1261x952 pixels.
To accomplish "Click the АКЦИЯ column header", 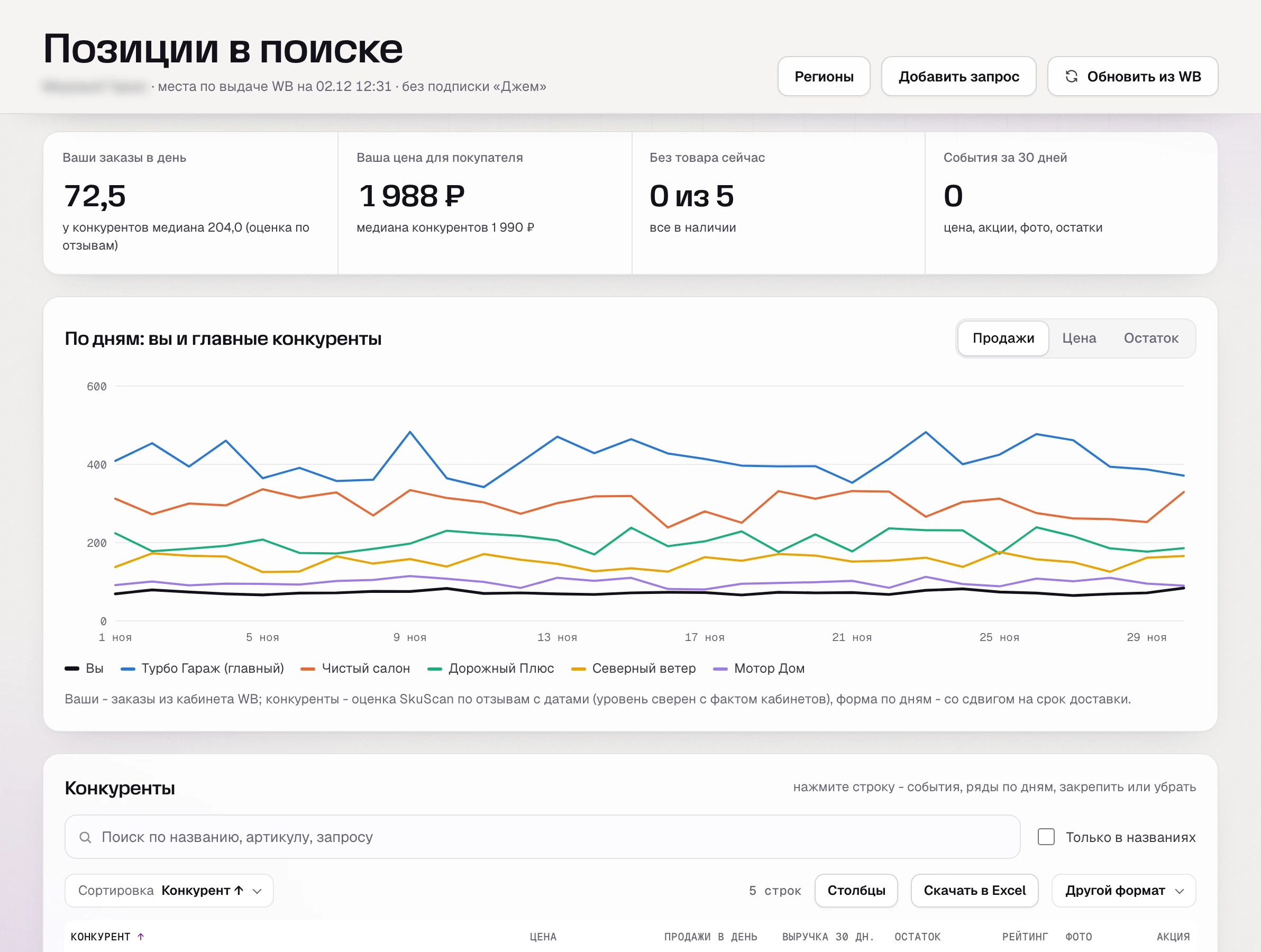I will click(1173, 937).
